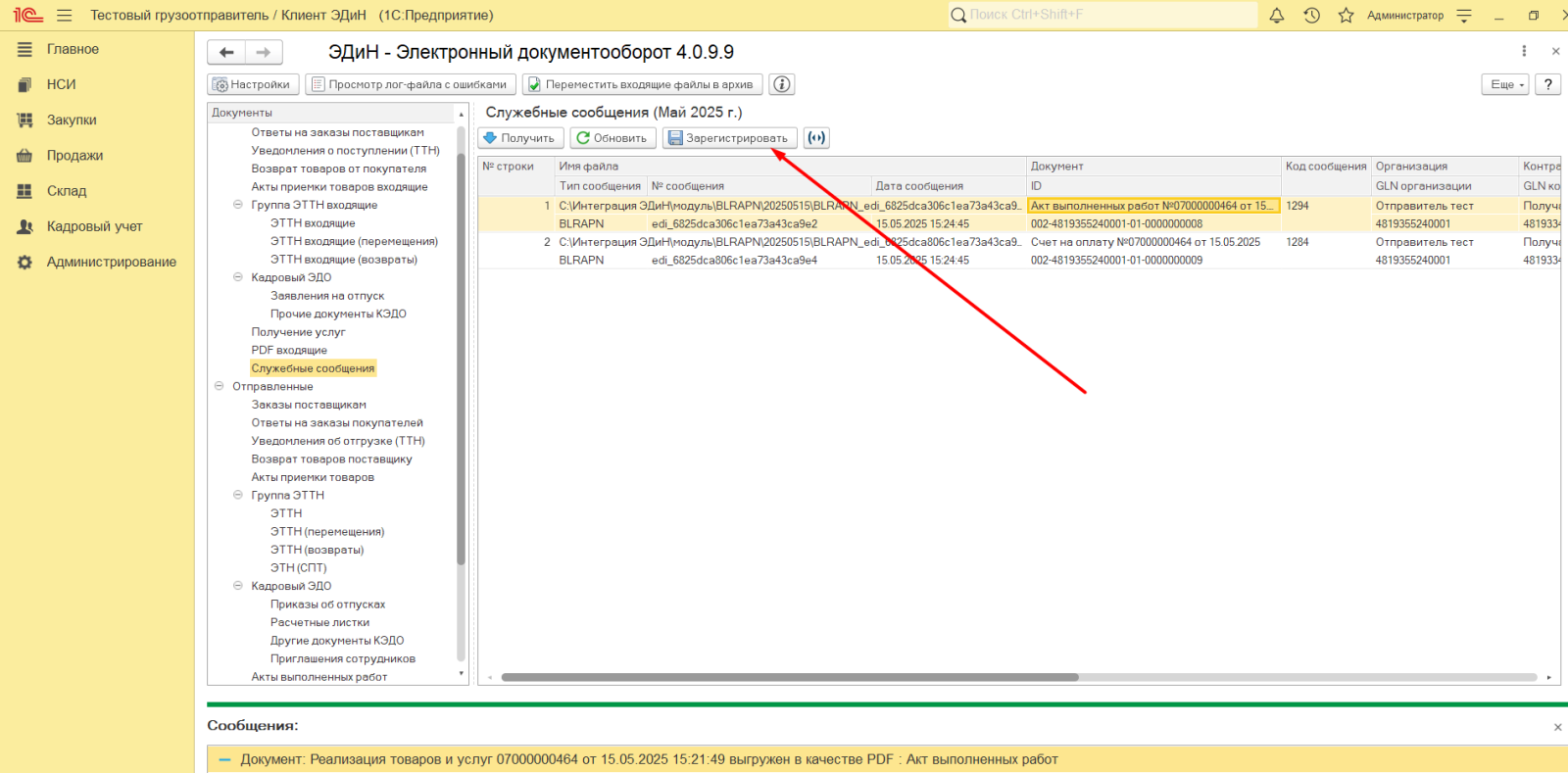Select Приглашения сотрудников
1568x773 pixels.
pyautogui.click(x=343, y=658)
